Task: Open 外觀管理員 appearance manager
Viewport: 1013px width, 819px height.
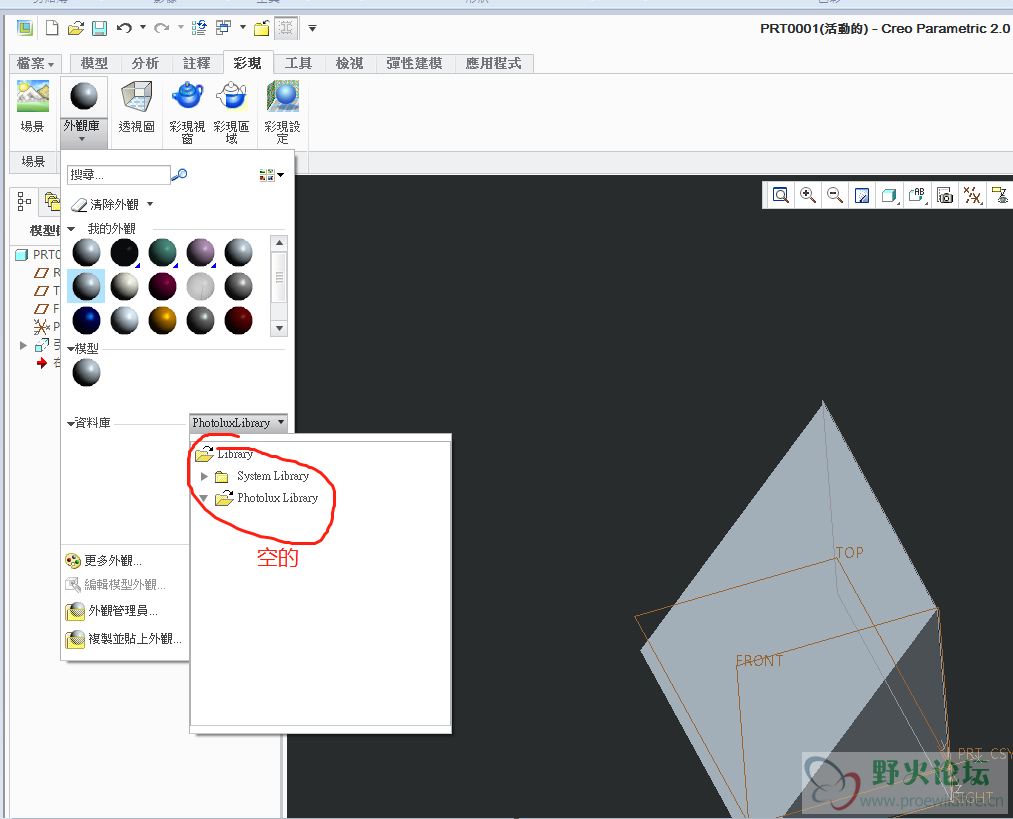Action: [x=112, y=611]
